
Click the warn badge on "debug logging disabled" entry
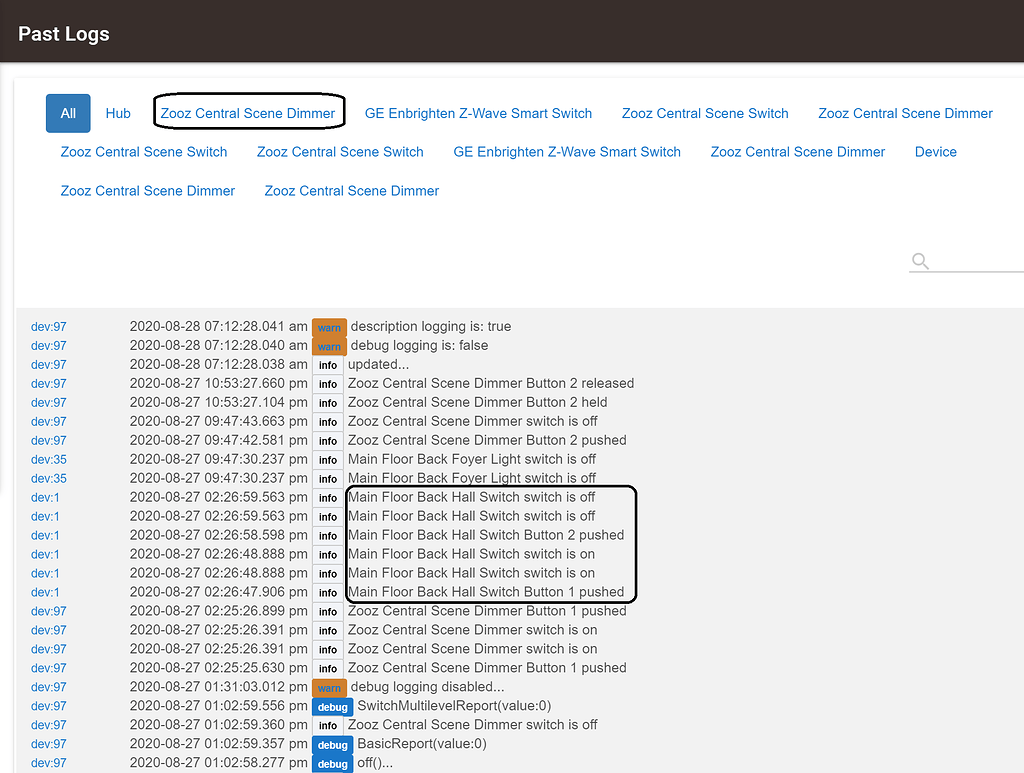pos(329,687)
